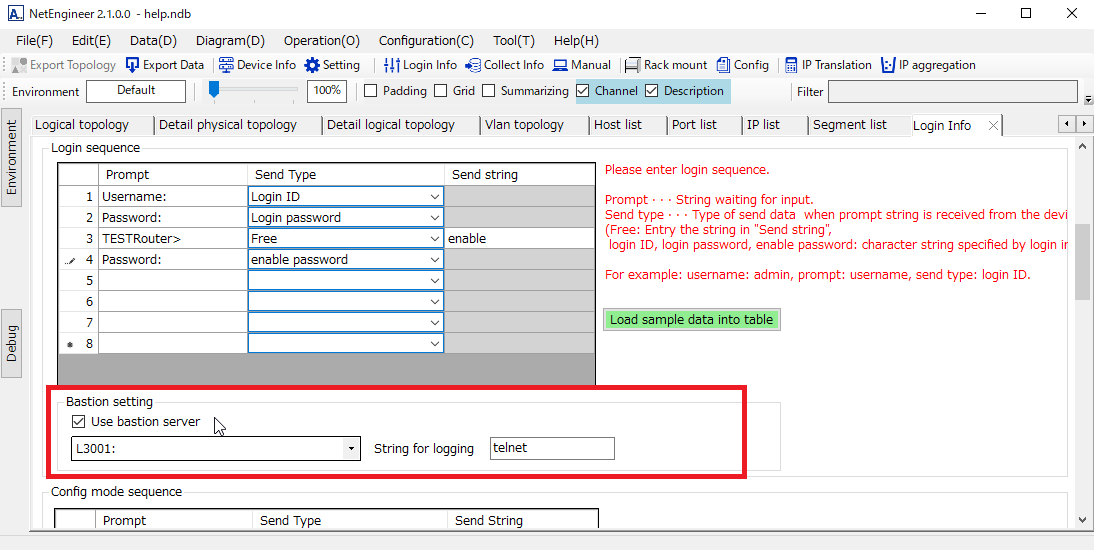This screenshot has width=1094, height=550.
Task: Expand the Send Type dropdown for TESTRouter> row
Action: (435, 239)
